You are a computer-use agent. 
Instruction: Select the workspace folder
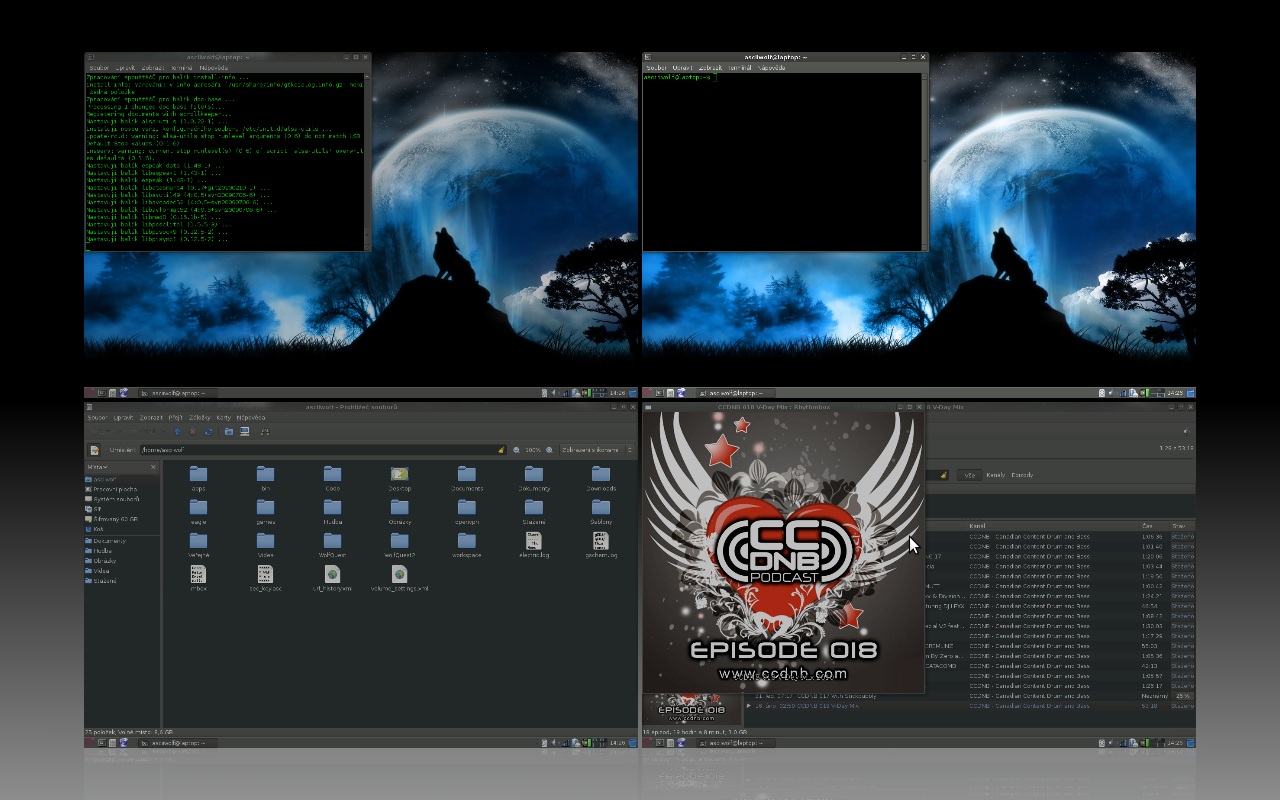(466, 544)
